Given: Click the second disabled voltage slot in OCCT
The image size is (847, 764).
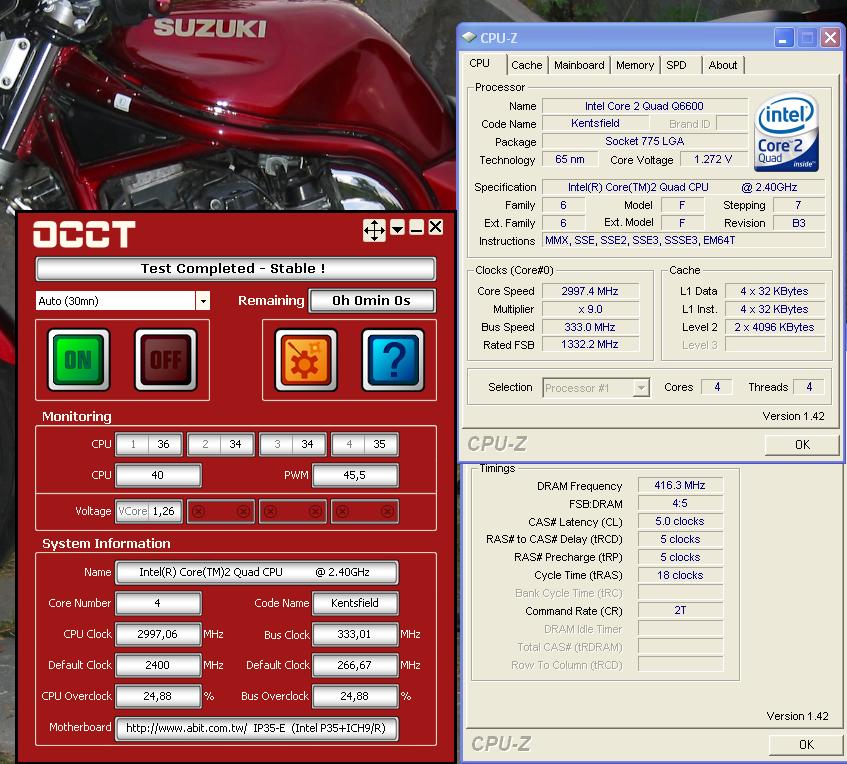Looking at the screenshot, I should click(x=293, y=511).
